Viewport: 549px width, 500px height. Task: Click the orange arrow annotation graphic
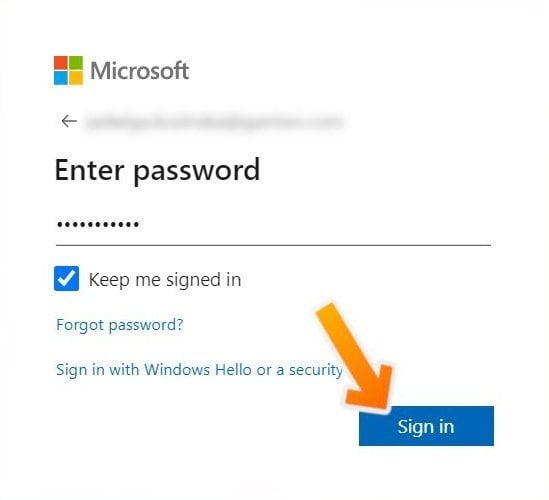(357, 357)
